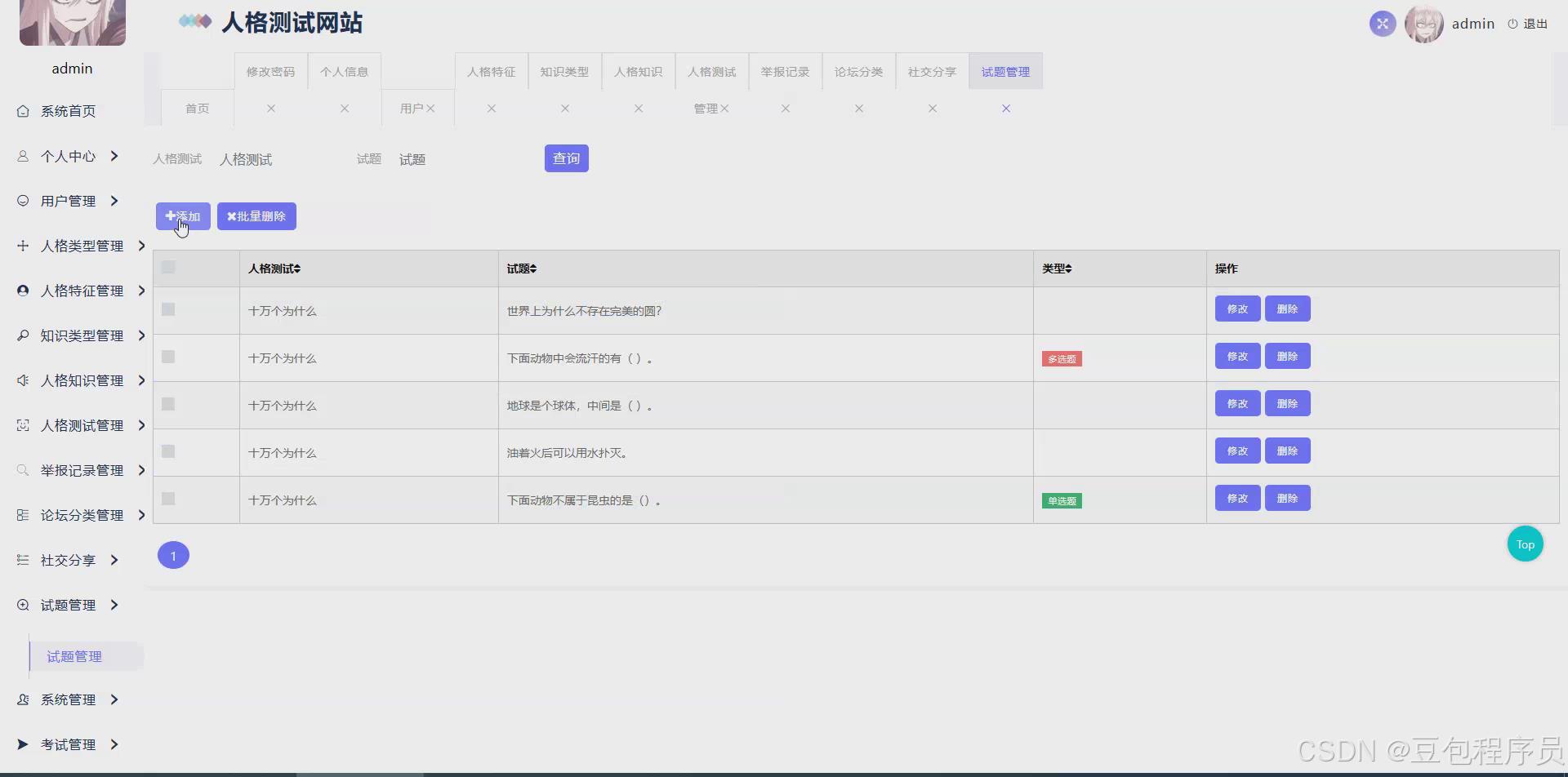Click 退出 logout link
Viewport: 1568px width, 777px height.
(x=1528, y=24)
